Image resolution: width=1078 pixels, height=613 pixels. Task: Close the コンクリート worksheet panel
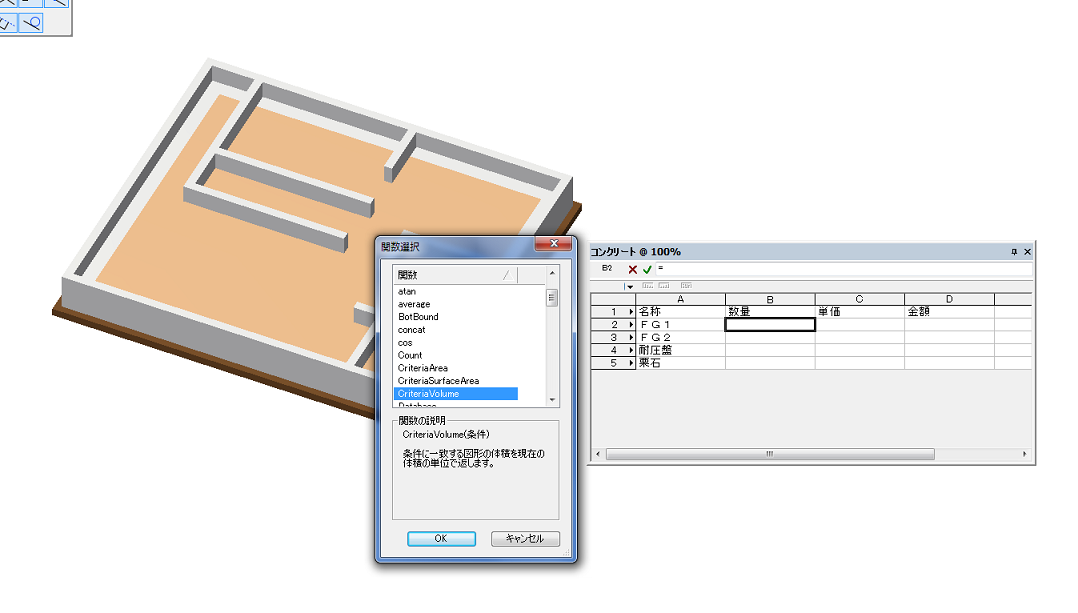point(1027,252)
